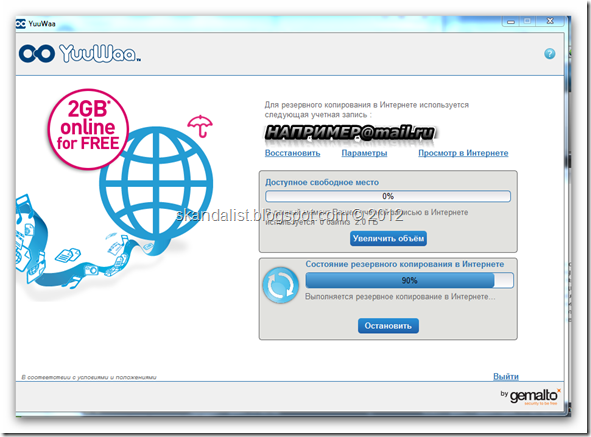Click the account email НАПРИМЕР@mail.ru
591x437 pixels.
point(350,133)
